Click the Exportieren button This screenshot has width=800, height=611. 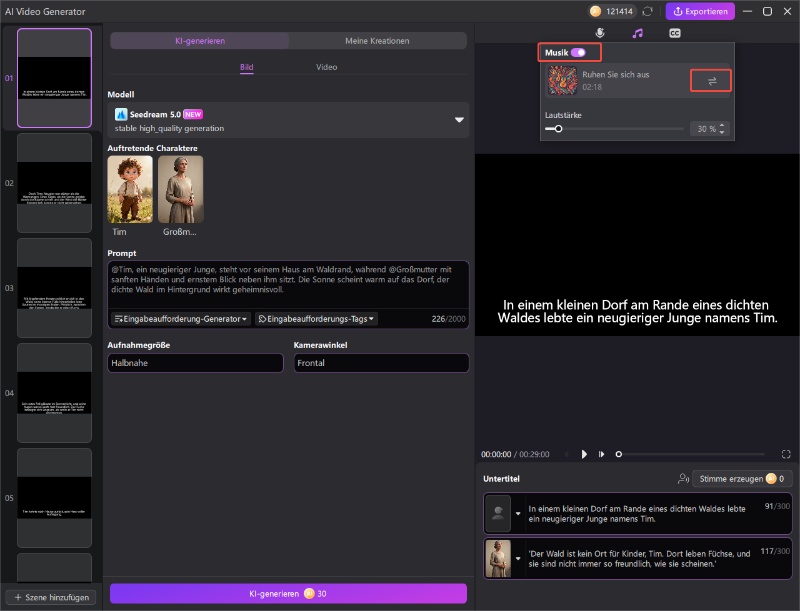(700, 11)
